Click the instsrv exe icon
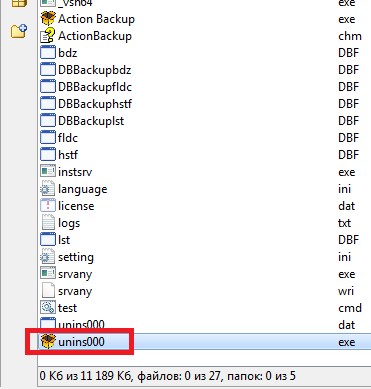371x389 pixels. pyautogui.click(x=48, y=172)
